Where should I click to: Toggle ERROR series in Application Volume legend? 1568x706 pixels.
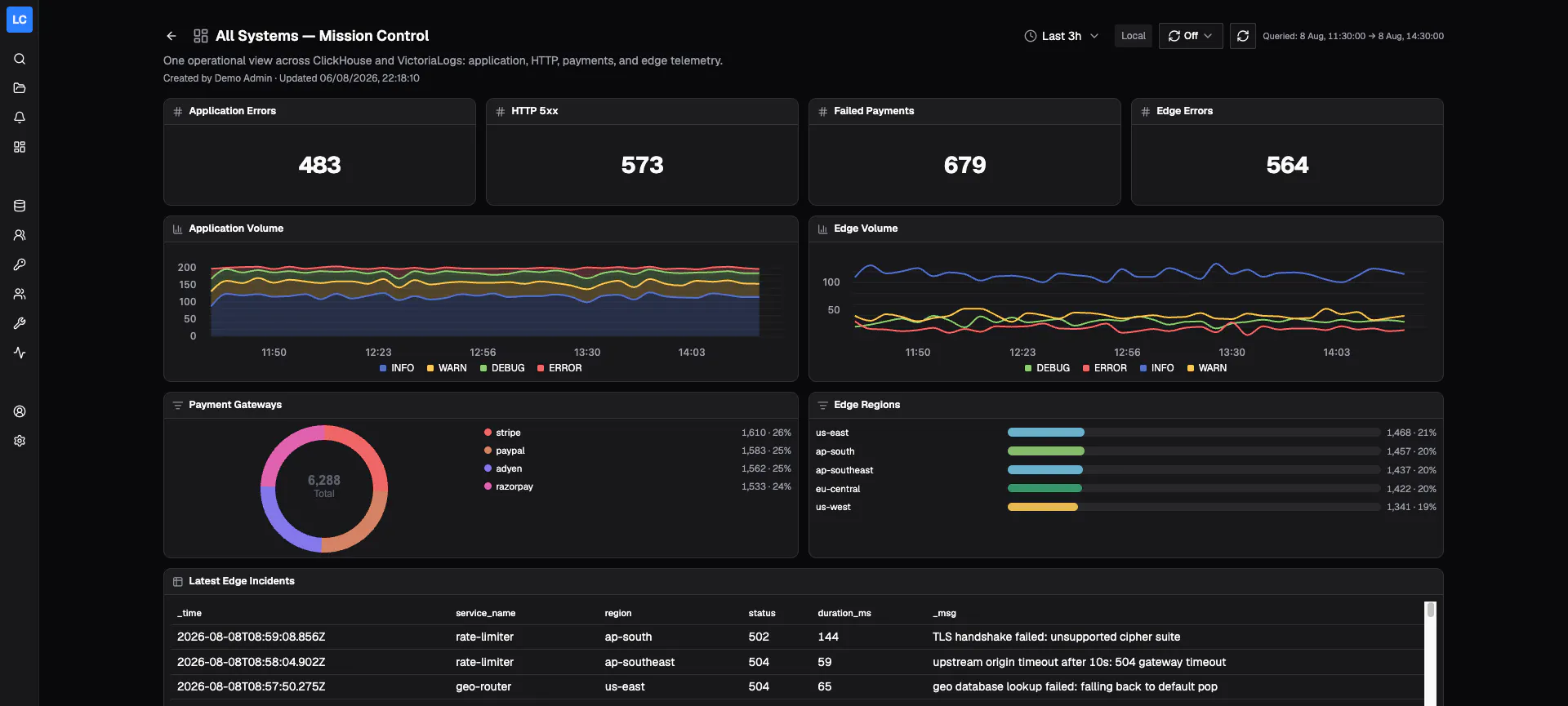coord(559,368)
